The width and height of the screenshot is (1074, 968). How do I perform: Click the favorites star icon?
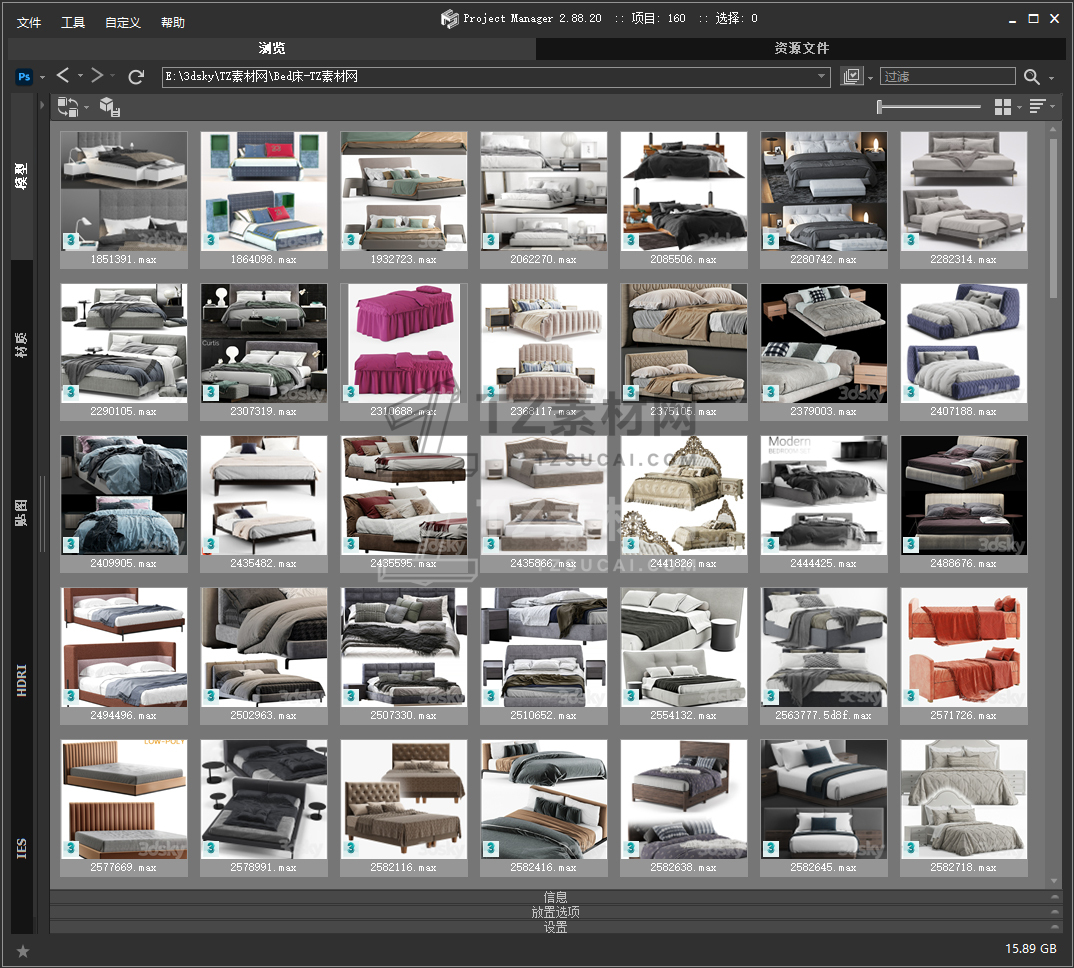tap(23, 951)
